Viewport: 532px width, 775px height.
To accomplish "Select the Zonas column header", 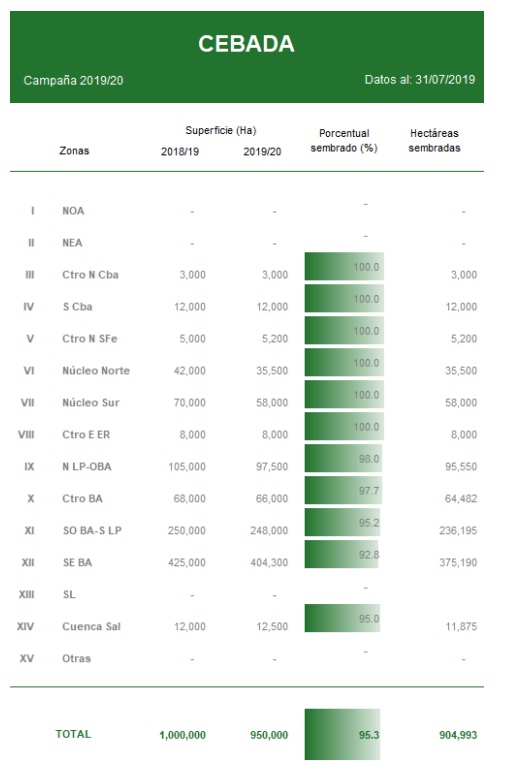I will point(74,151).
